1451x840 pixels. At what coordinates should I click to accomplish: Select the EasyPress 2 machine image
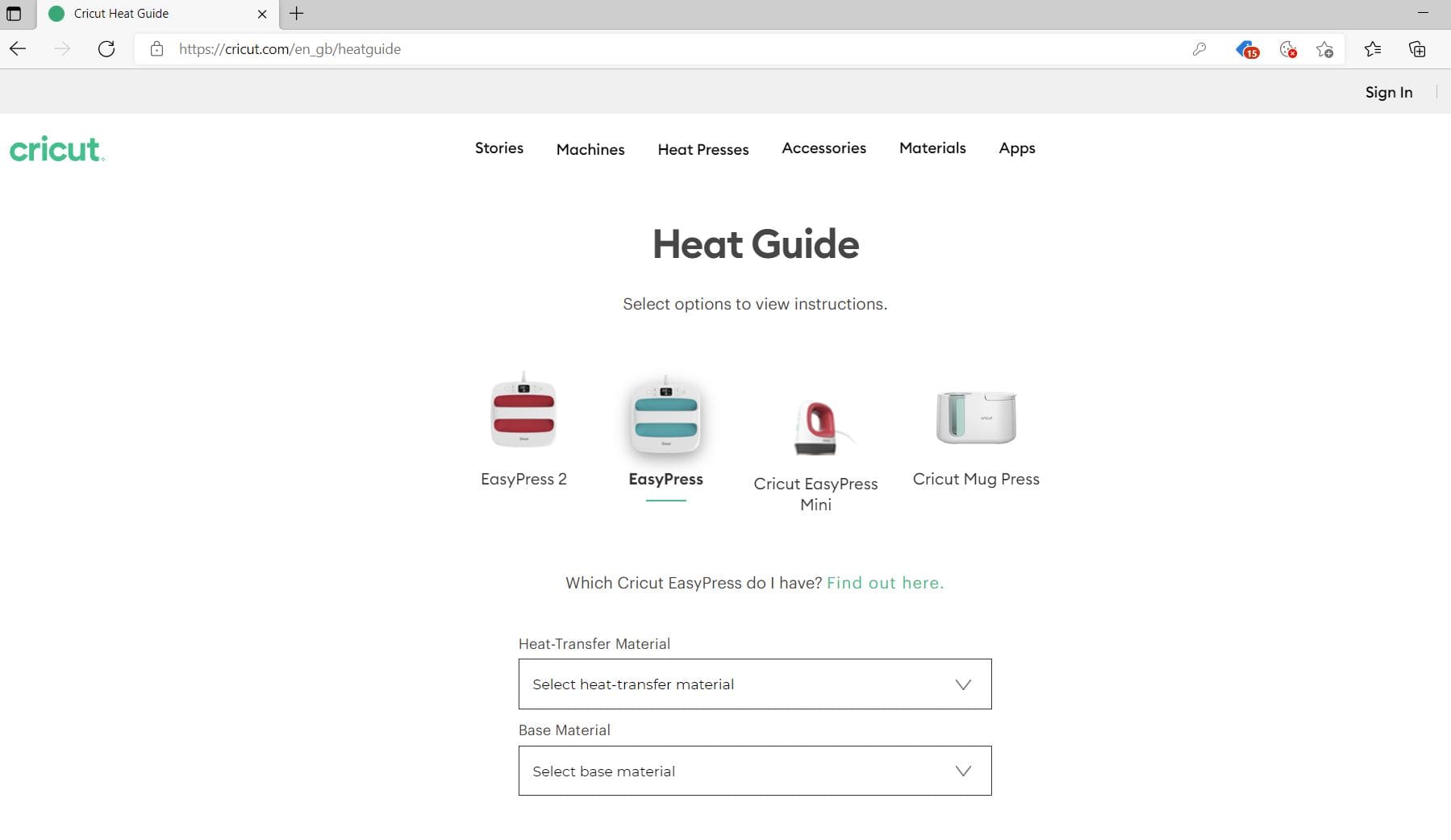523,411
